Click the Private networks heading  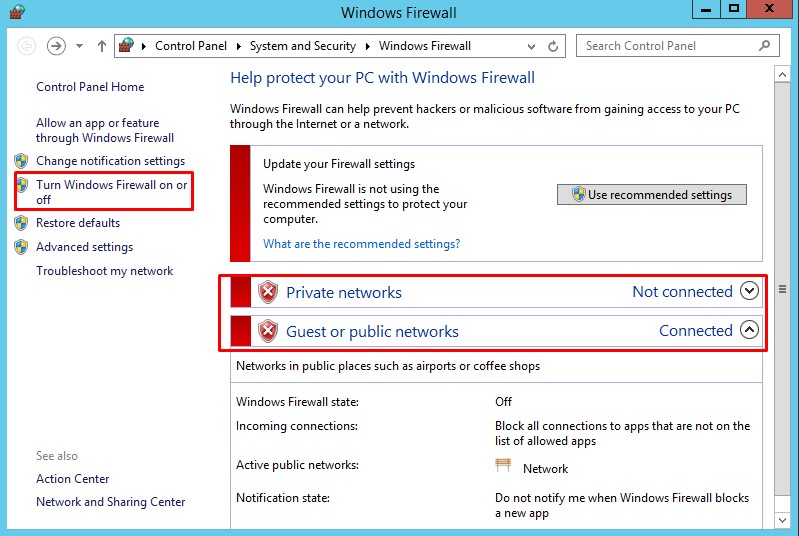344,293
